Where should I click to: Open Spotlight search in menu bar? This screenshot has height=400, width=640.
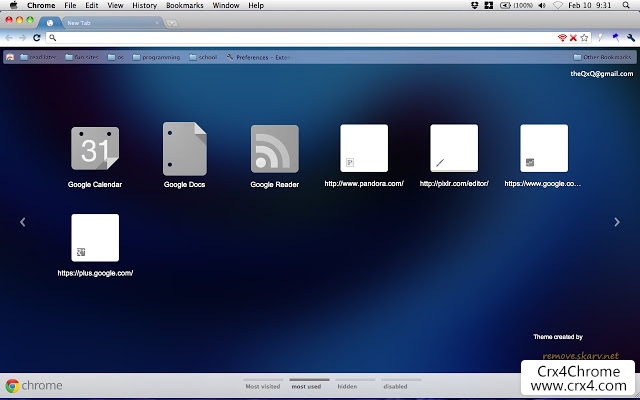pos(626,5)
